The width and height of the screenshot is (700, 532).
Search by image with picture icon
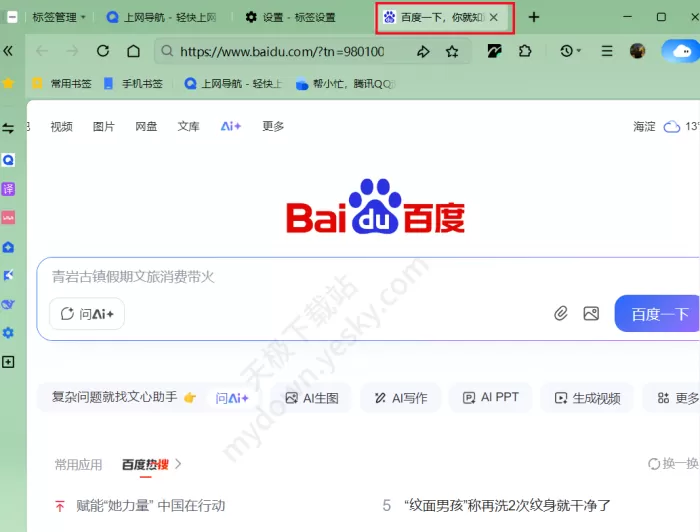click(x=591, y=314)
